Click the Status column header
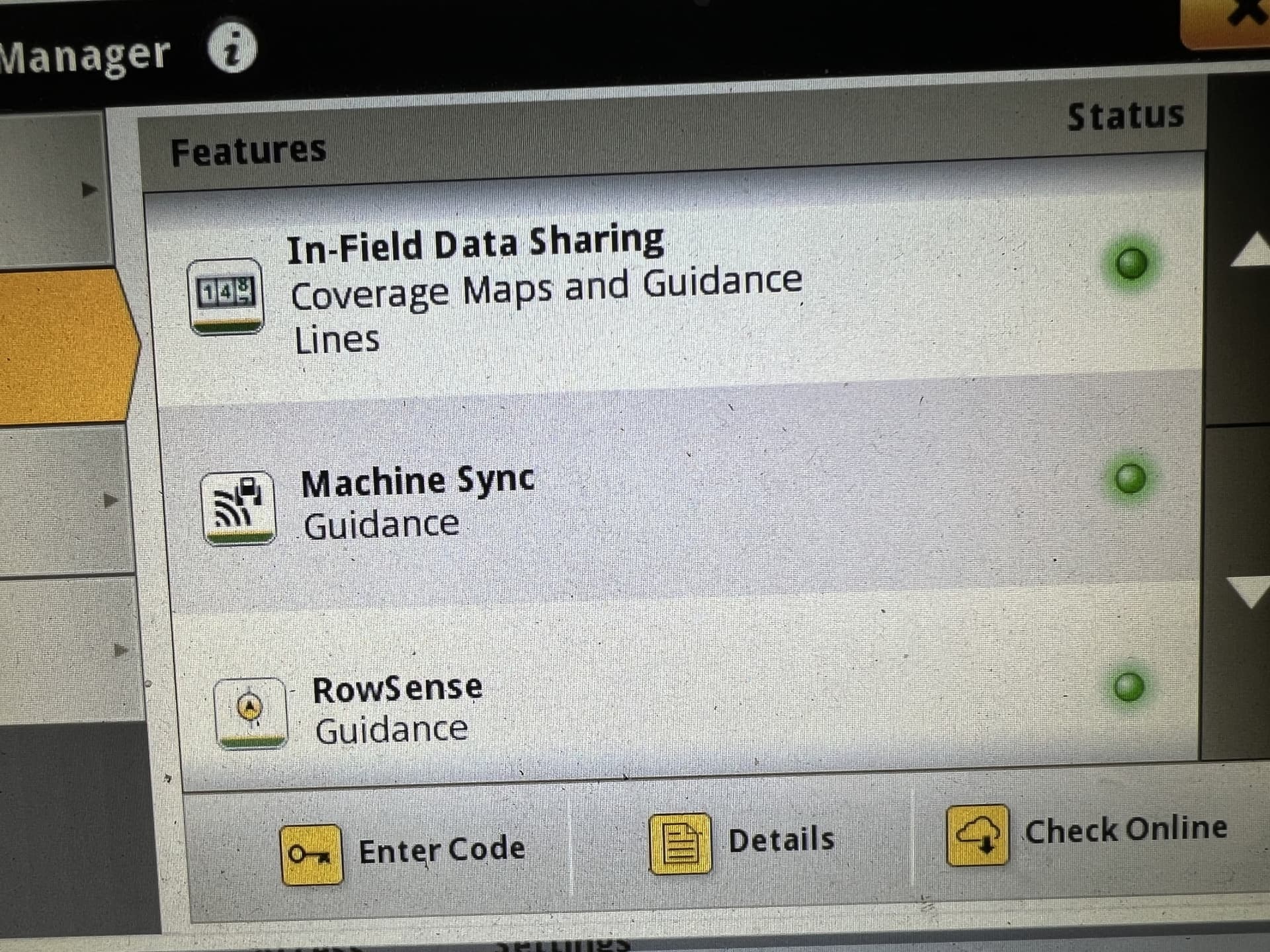 click(x=1125, y=116)
